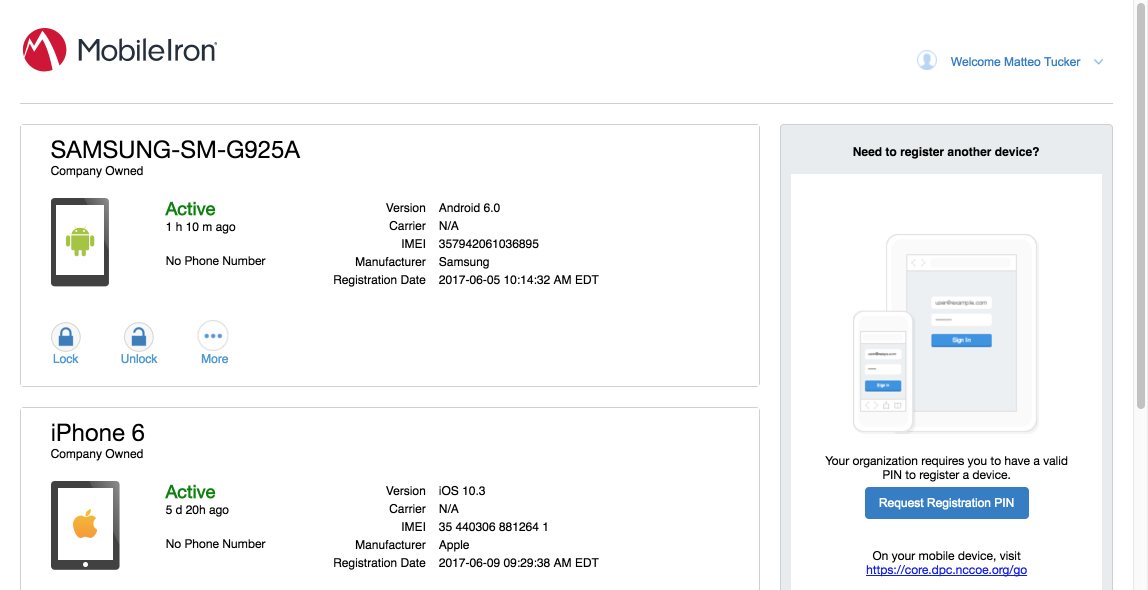Viewport: 1148px width, 590px height.
Task: Click the Samsung manufacturer value
Action: click(x=463, y=262)
